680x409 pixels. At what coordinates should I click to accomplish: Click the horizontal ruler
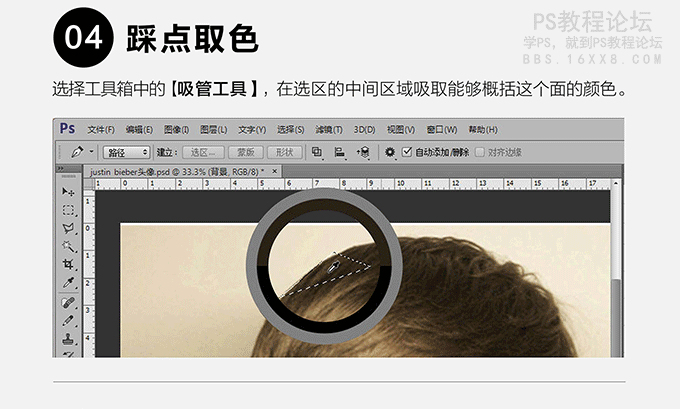point(353,184)
